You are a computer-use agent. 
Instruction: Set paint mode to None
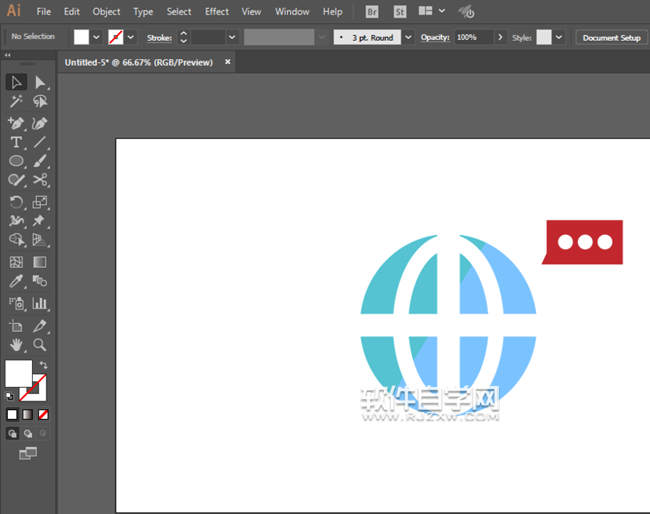point(43,414)
